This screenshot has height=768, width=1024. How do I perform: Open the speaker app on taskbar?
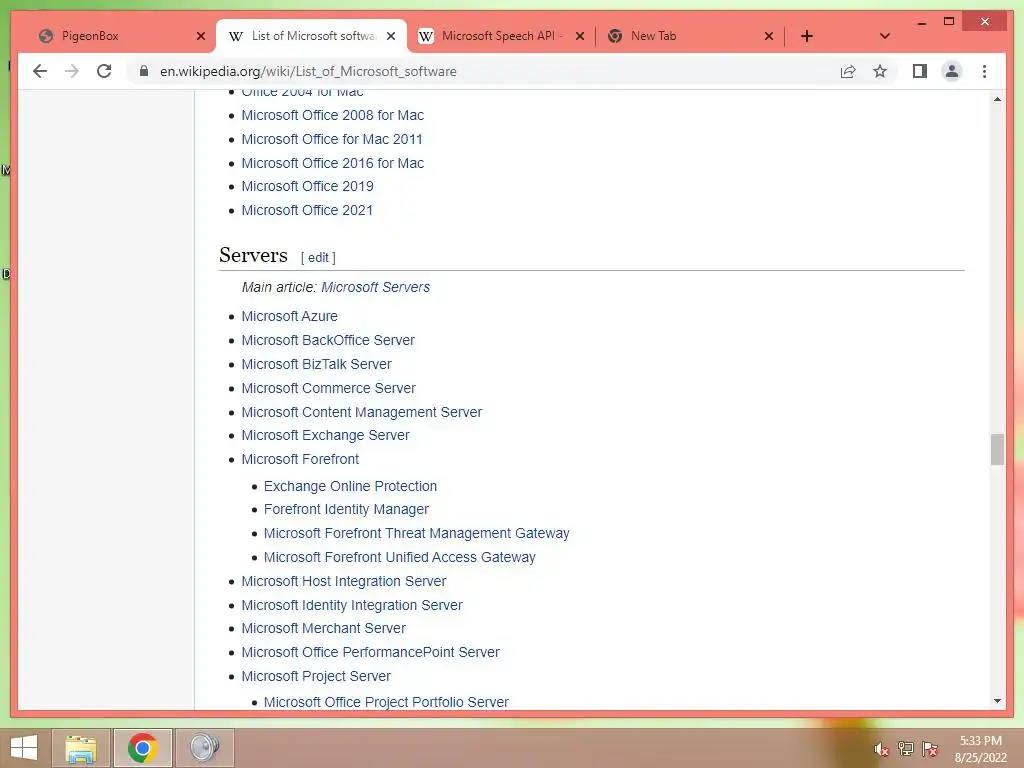click(x=204, y=748)
